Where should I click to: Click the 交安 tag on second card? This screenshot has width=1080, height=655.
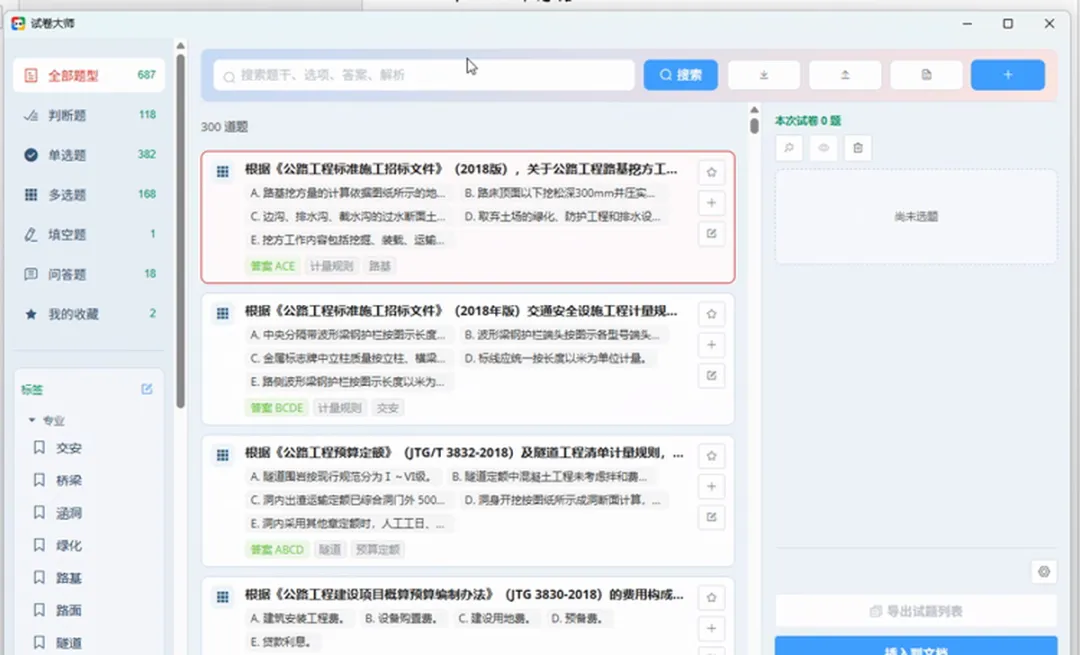pyautogui.click(x=388, y=408)
